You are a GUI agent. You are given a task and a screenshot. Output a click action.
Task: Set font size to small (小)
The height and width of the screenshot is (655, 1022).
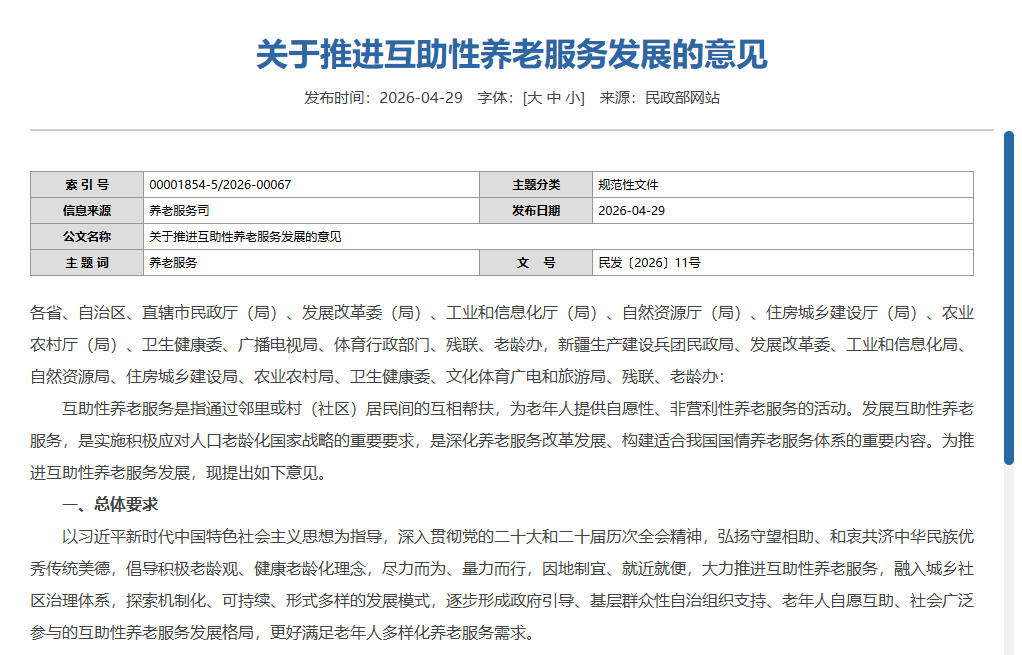click(x=573, y=98)
